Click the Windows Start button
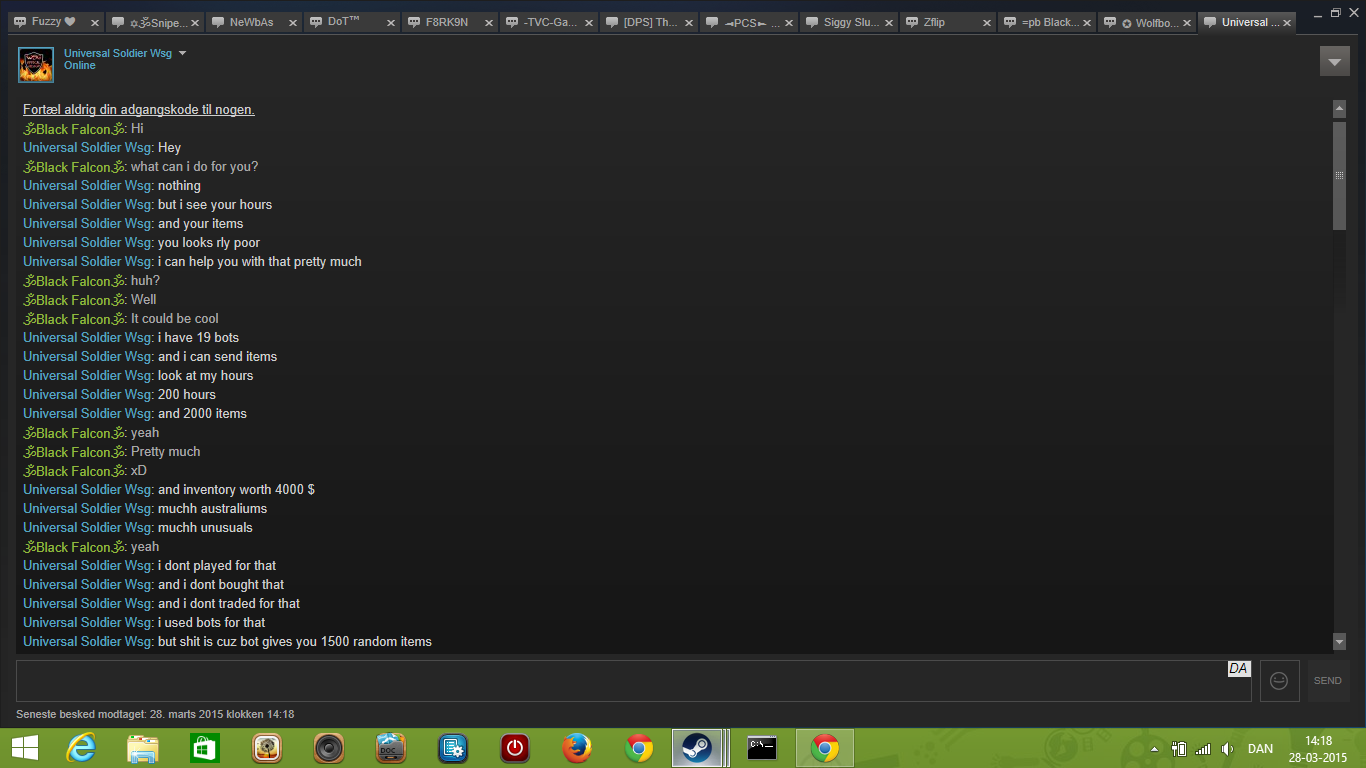 [25, 748]
